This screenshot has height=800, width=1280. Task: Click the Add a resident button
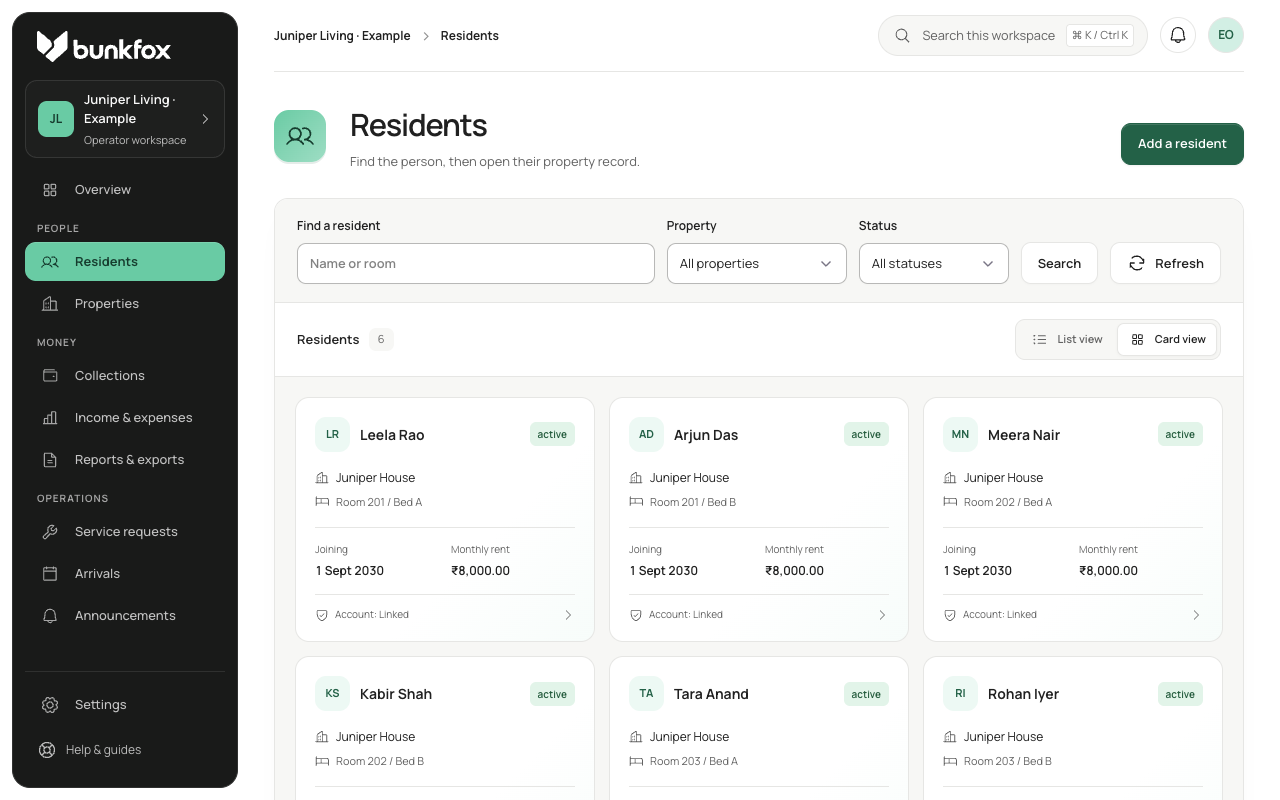[x=1182, y=144]
